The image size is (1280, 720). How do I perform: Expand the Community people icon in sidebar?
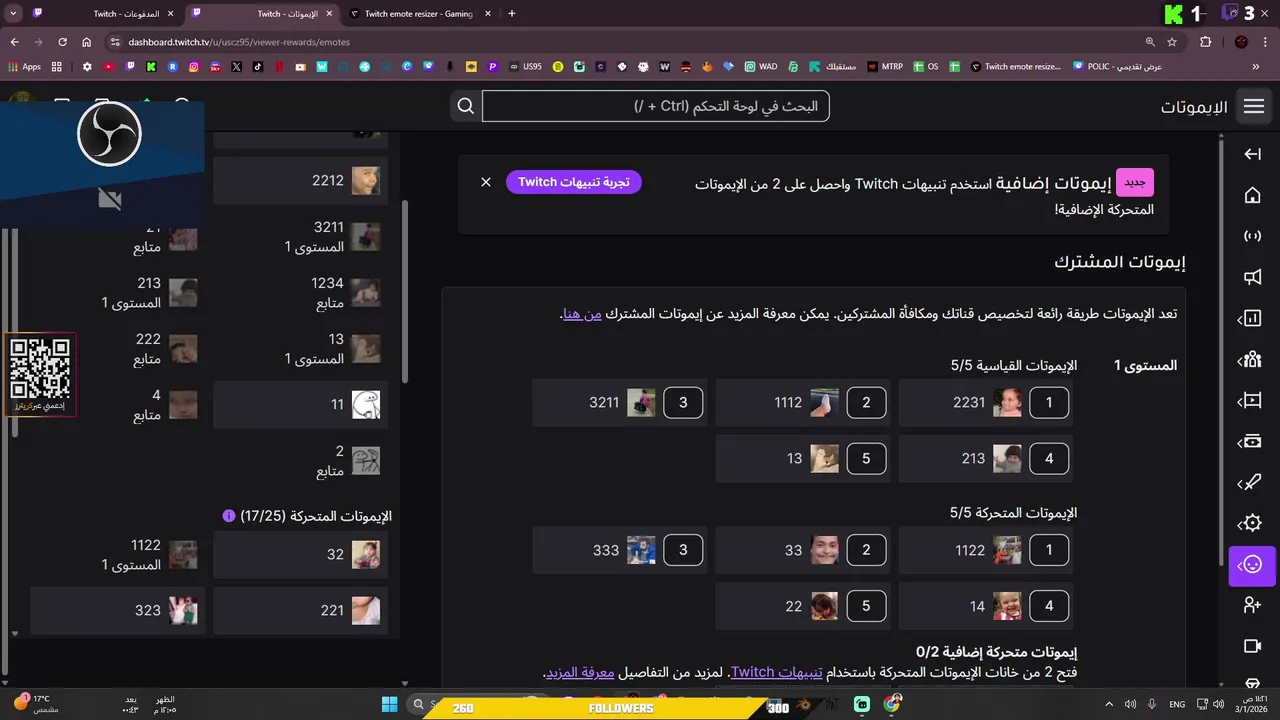point(1250,360)
